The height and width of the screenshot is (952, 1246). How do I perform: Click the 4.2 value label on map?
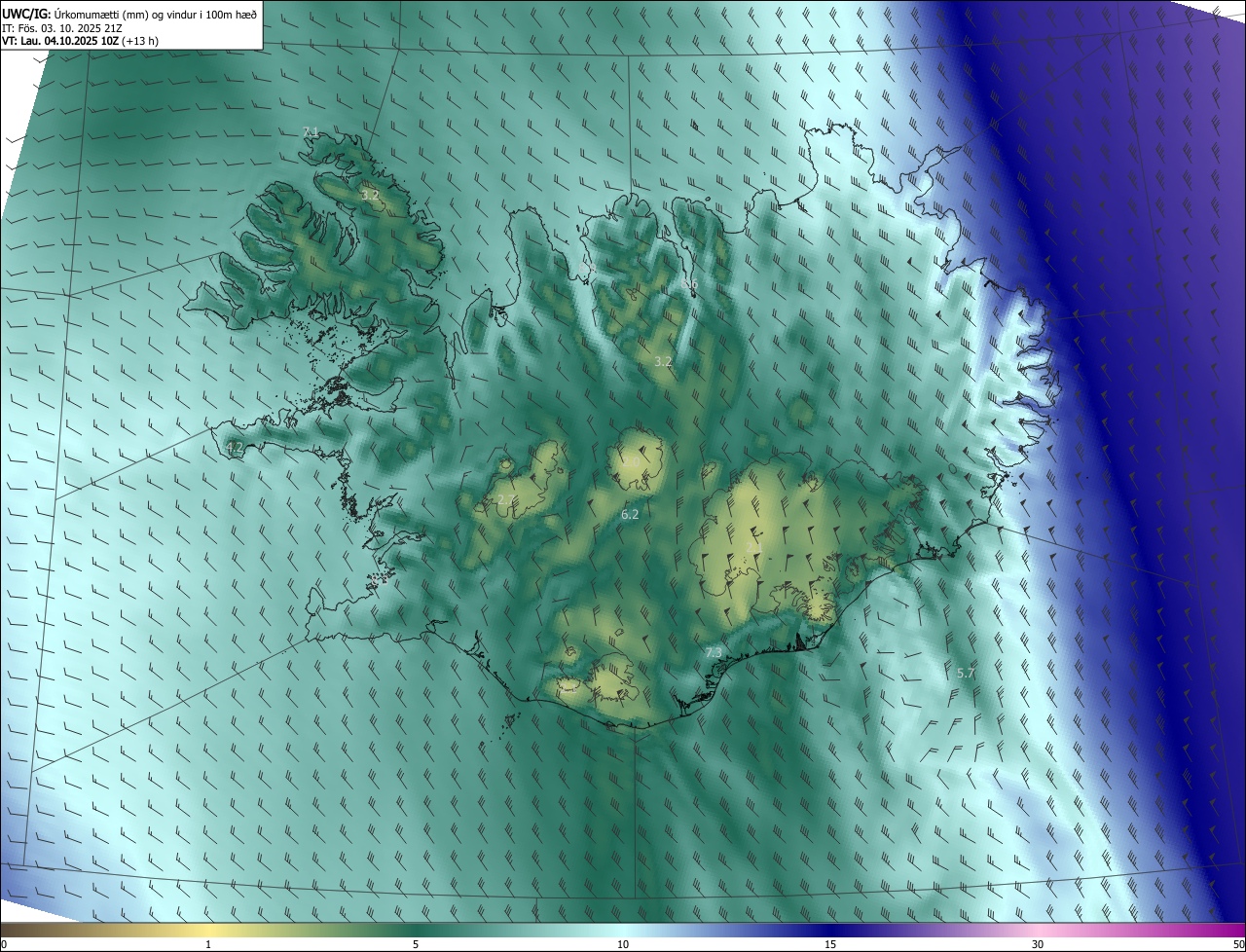point(234,448)
